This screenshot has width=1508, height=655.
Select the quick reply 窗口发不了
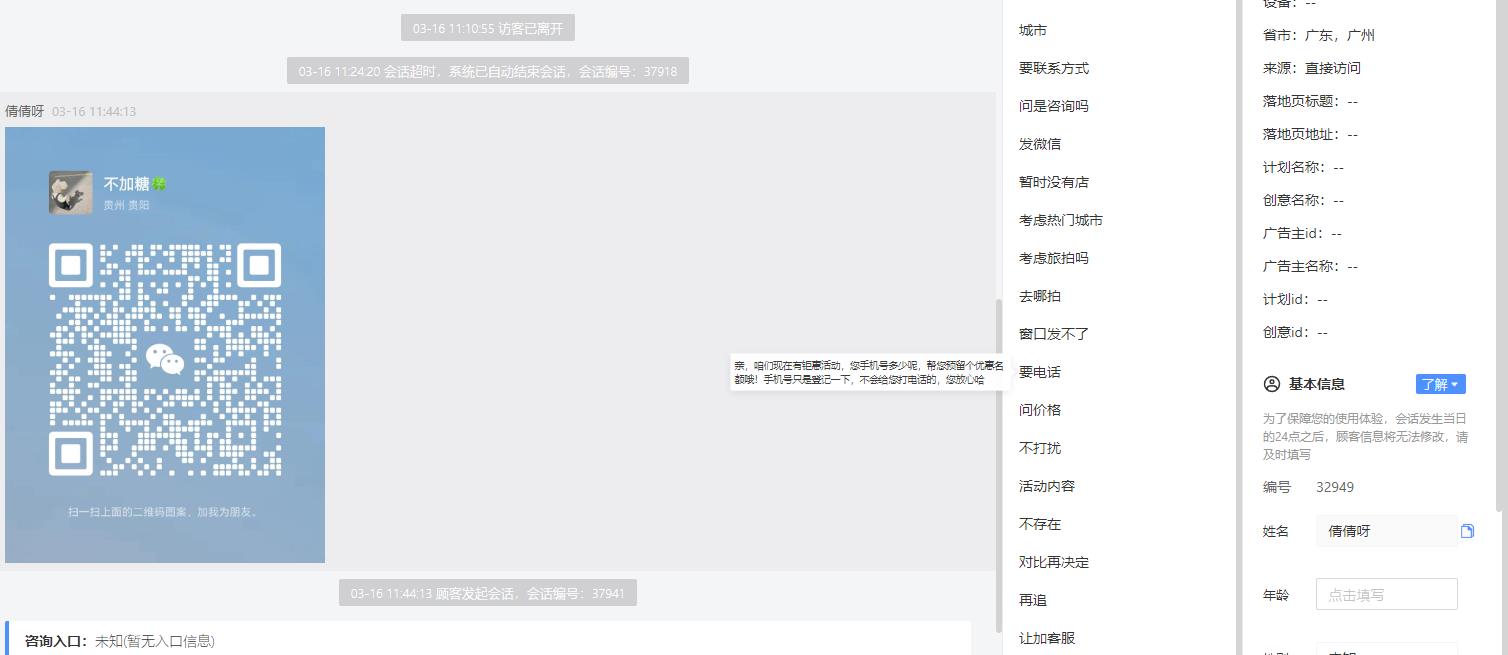(1054, 334)
